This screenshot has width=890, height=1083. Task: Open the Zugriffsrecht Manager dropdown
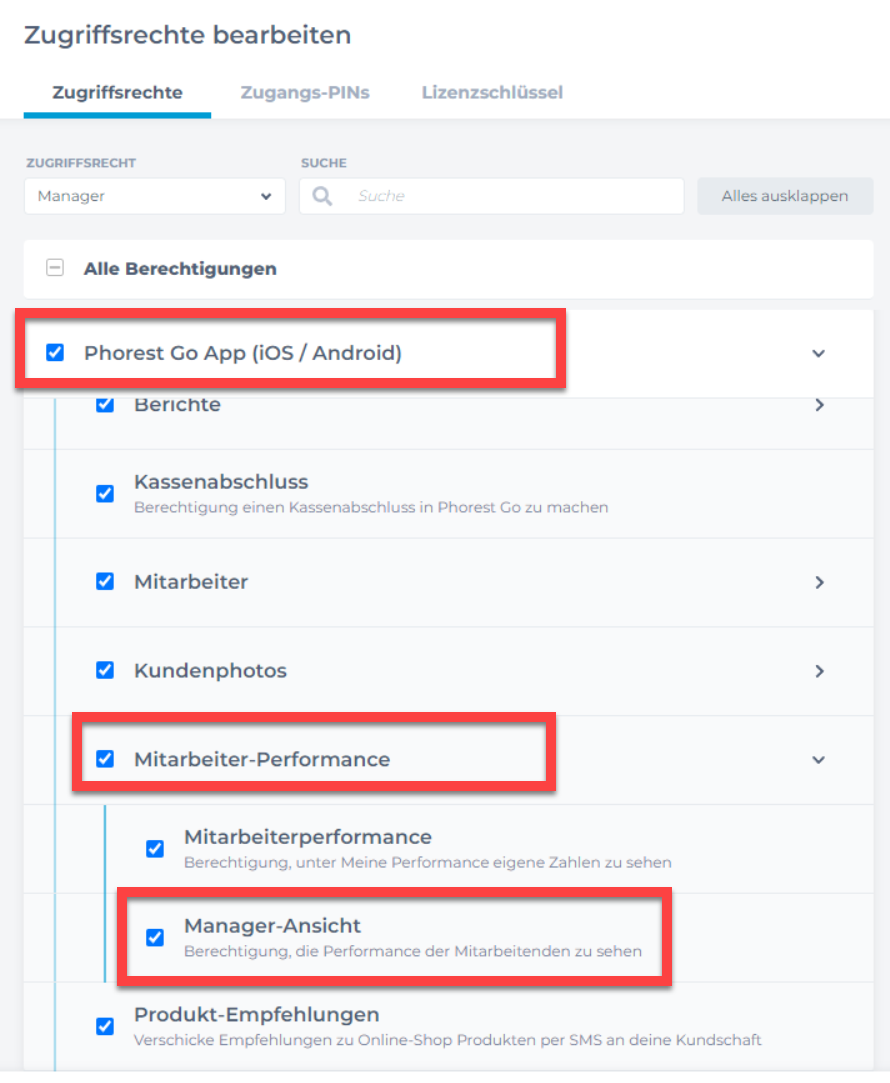click(155, 196)
